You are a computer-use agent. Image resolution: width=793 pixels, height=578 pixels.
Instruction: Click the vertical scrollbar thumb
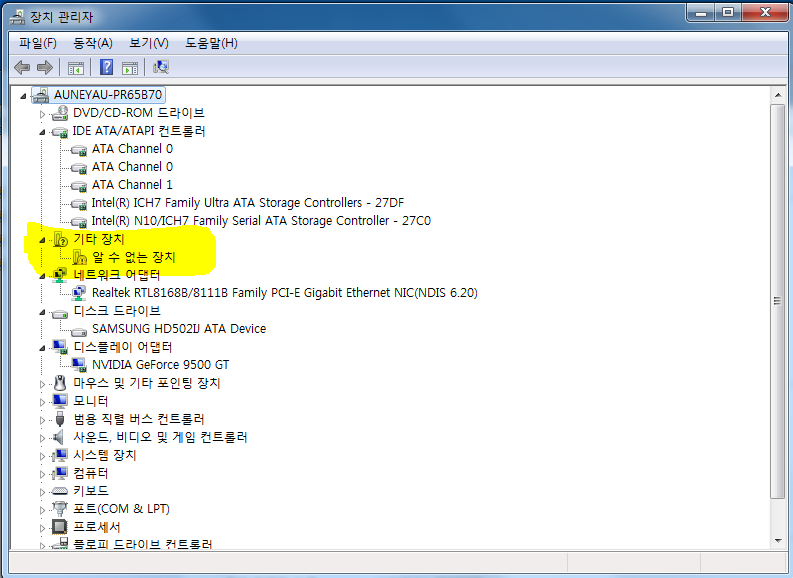[778, 301]
